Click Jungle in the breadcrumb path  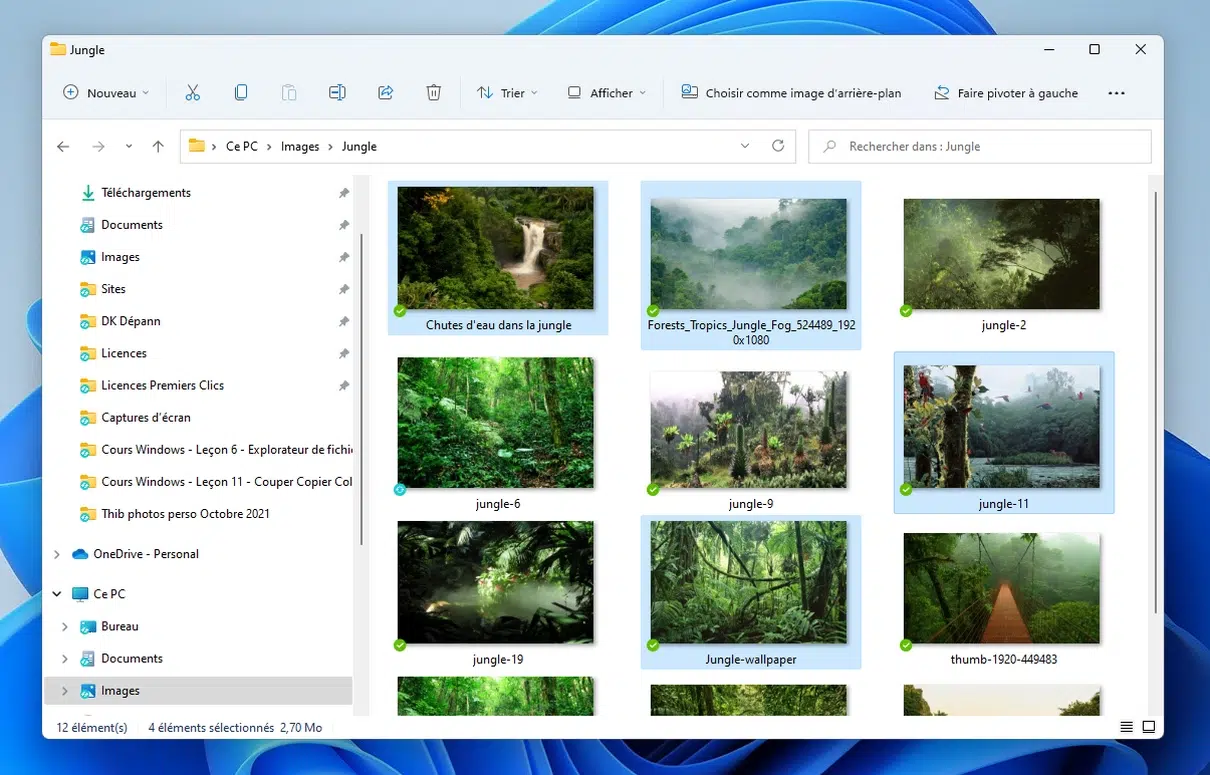coord(359,146)
